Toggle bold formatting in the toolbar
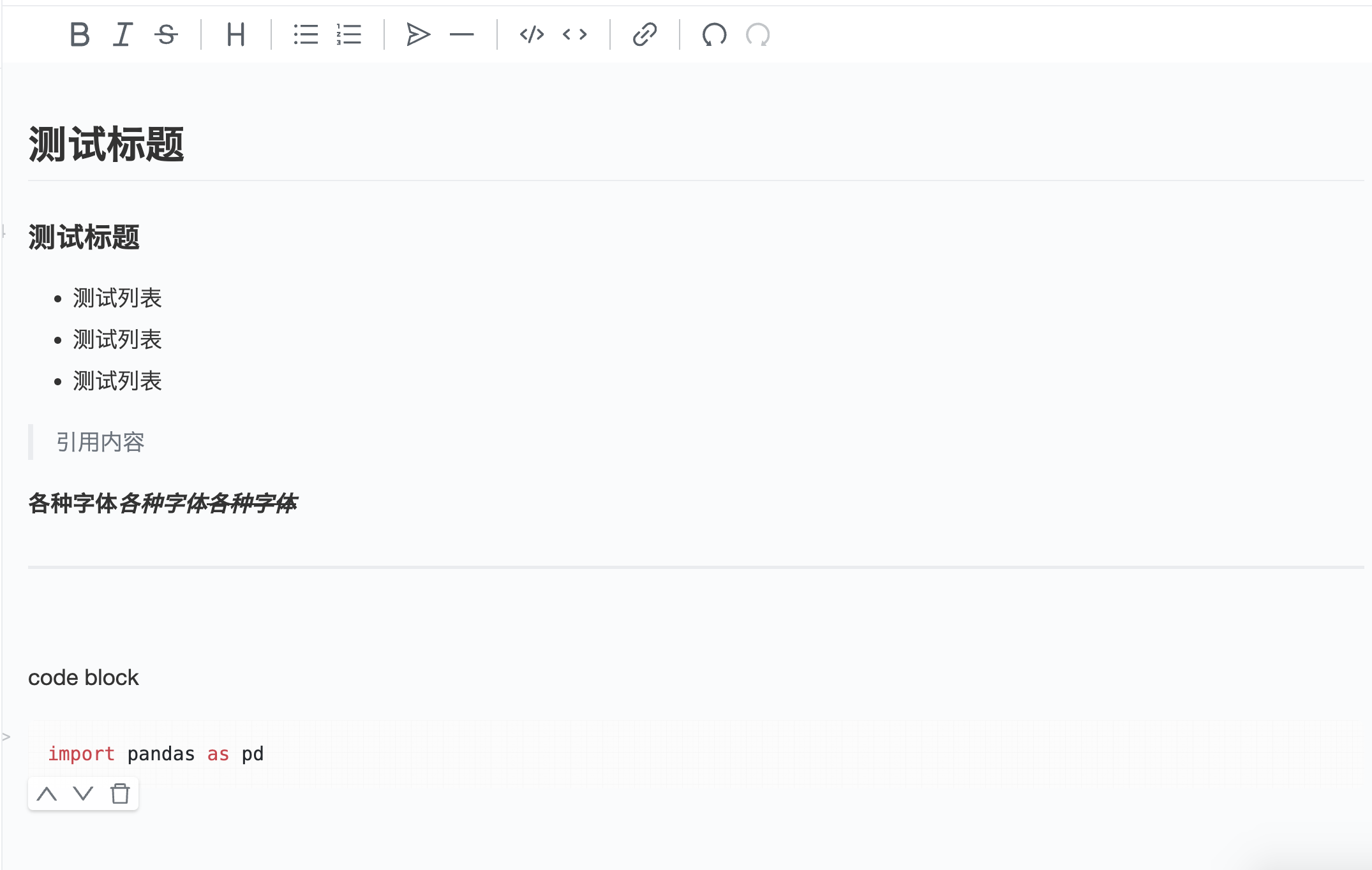 click(79, 35)
